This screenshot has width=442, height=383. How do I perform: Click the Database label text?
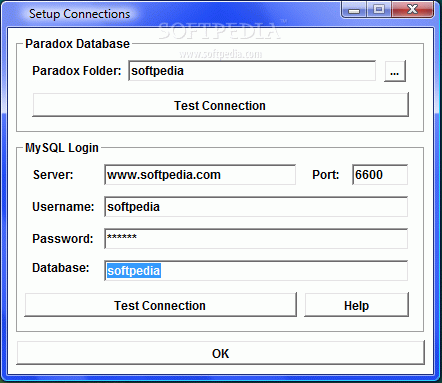pyautogui.click(x=61, y=268)
